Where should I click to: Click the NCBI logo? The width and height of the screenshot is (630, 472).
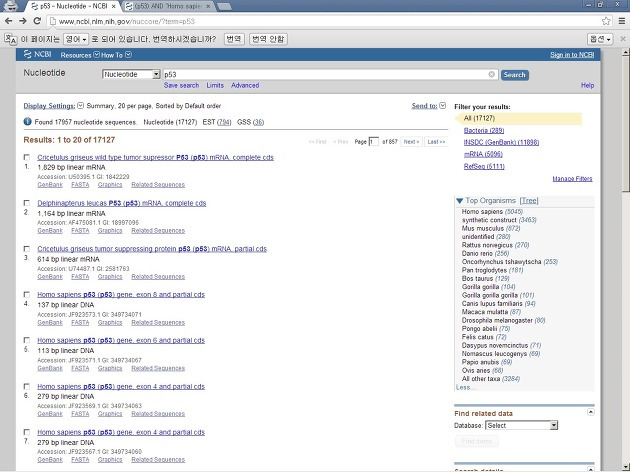tap(37, 54)
